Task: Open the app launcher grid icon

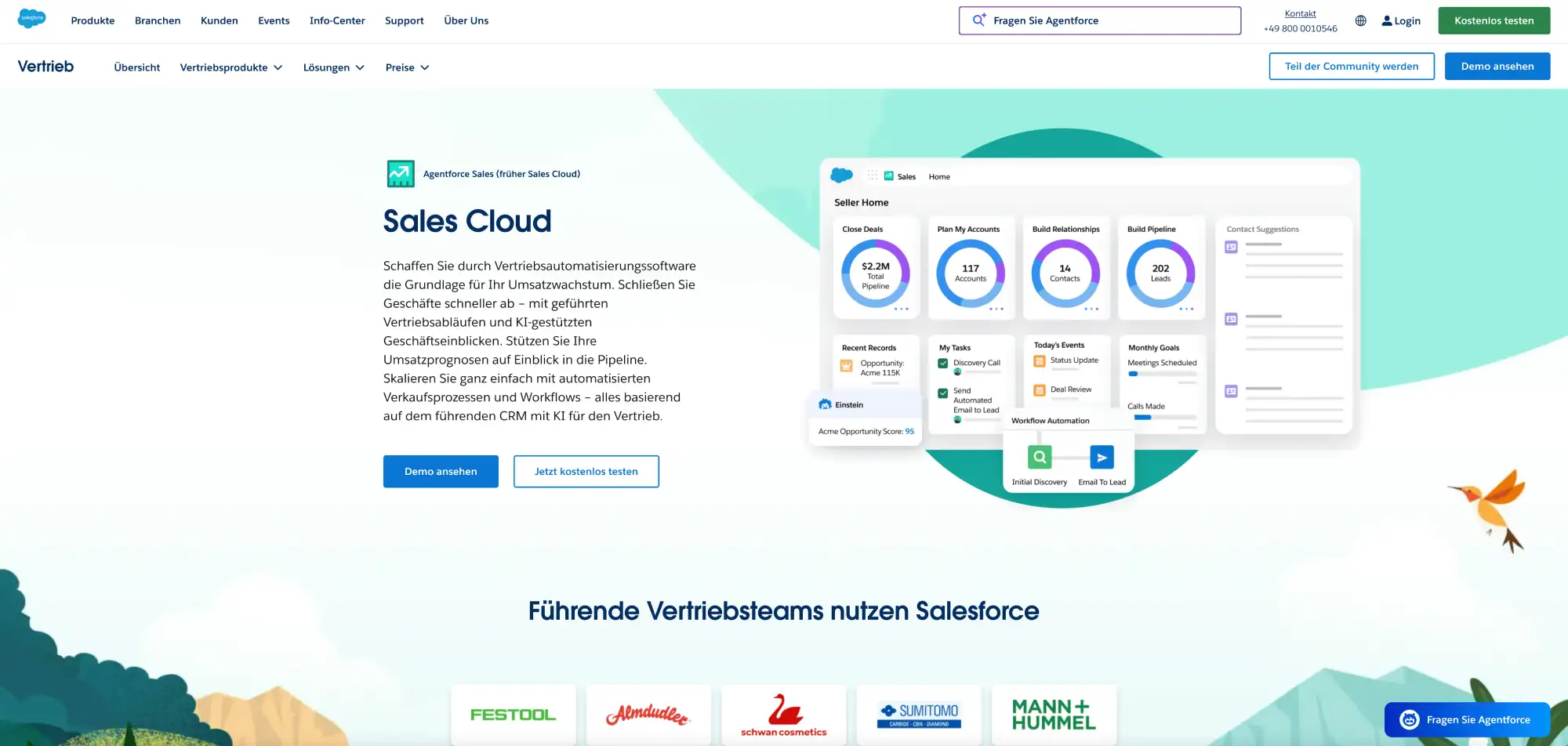Action: pyautogui.click(x=873, y=176)
